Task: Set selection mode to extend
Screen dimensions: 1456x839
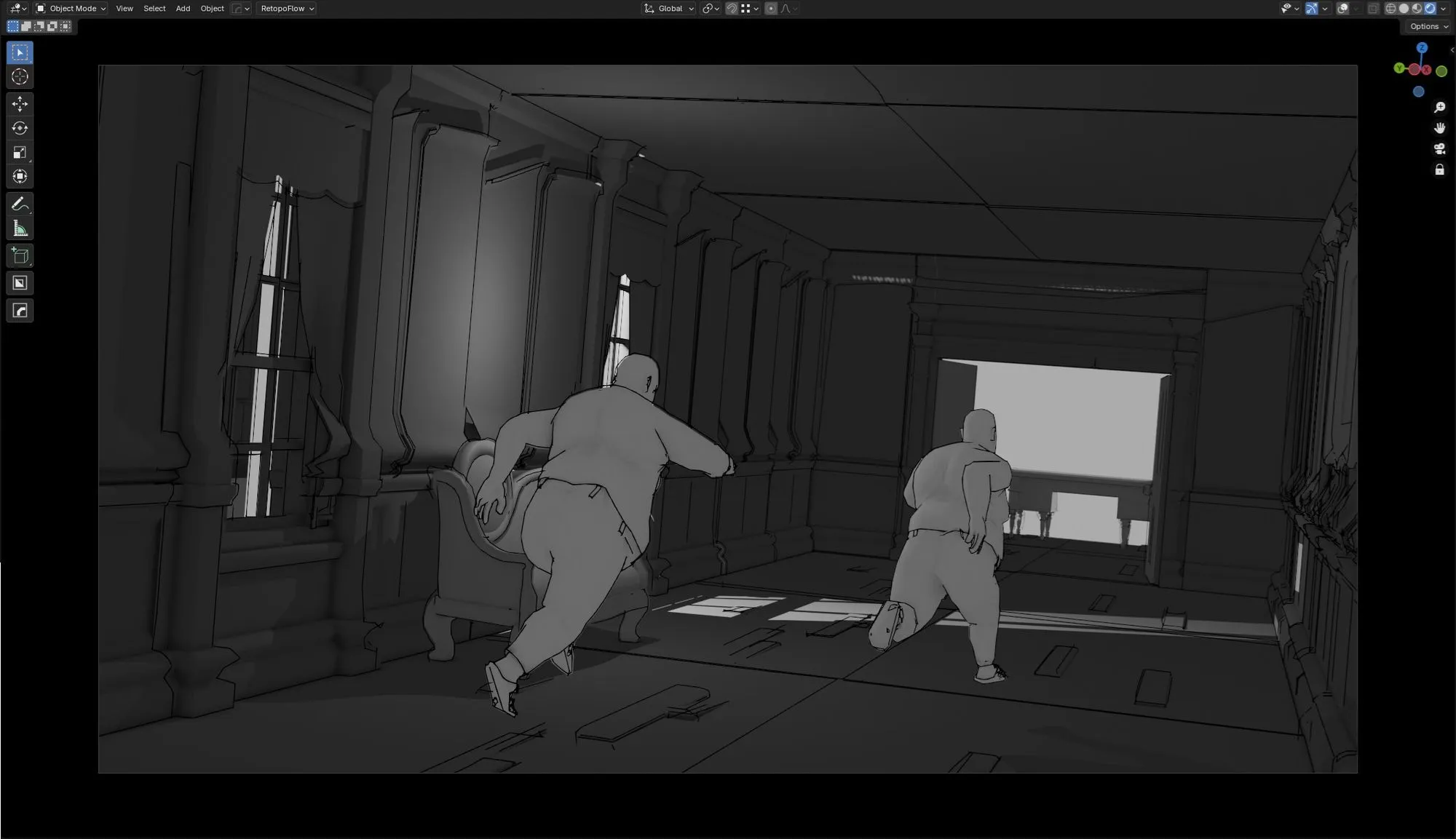Action: [x=26, y=26]
